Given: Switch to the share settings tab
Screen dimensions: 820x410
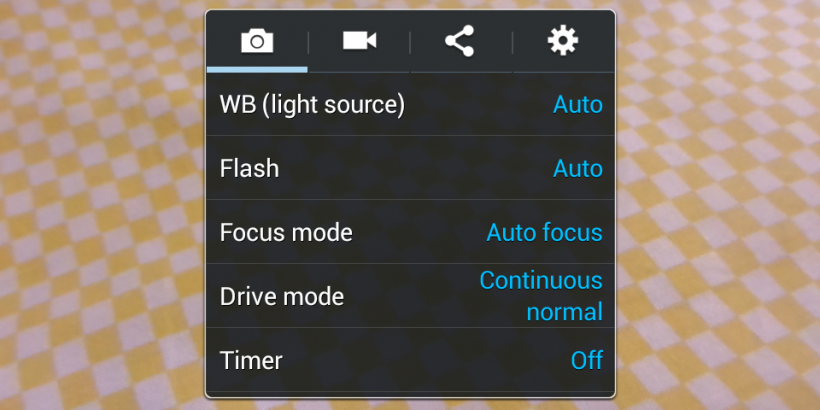Looking at the screenshot, I should coord(460,41).
